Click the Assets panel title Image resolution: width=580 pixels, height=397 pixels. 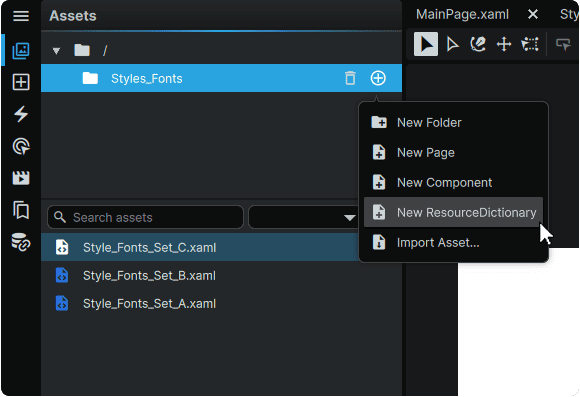point(73,16)
